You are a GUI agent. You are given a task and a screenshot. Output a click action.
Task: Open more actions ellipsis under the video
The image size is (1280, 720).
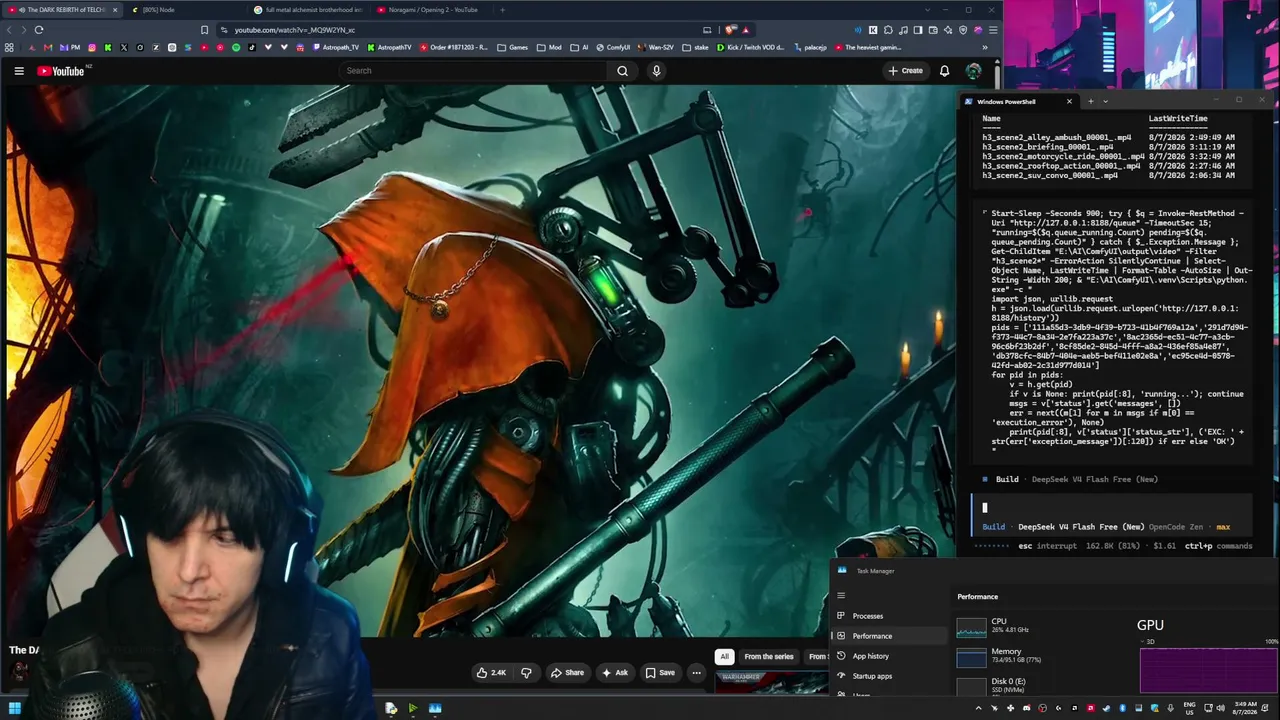pos(696,673)
